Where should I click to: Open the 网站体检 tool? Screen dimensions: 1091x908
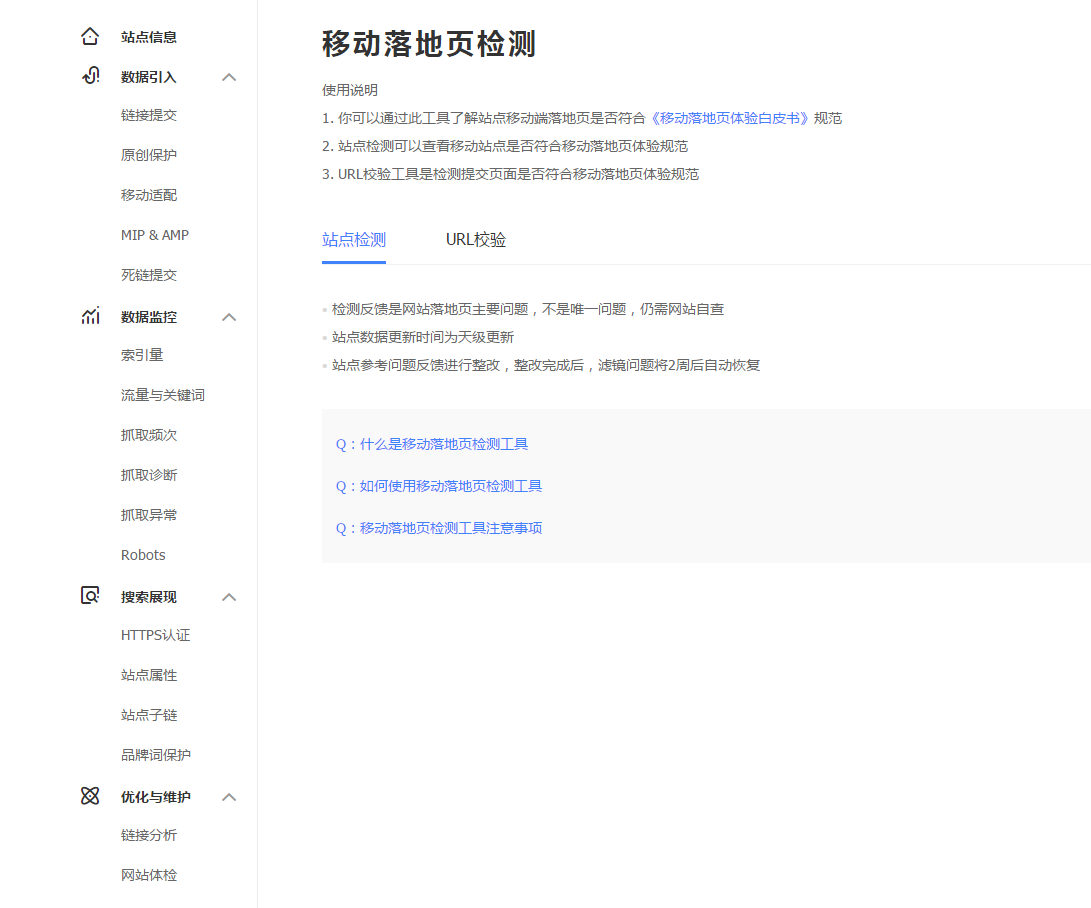(147, 874)
